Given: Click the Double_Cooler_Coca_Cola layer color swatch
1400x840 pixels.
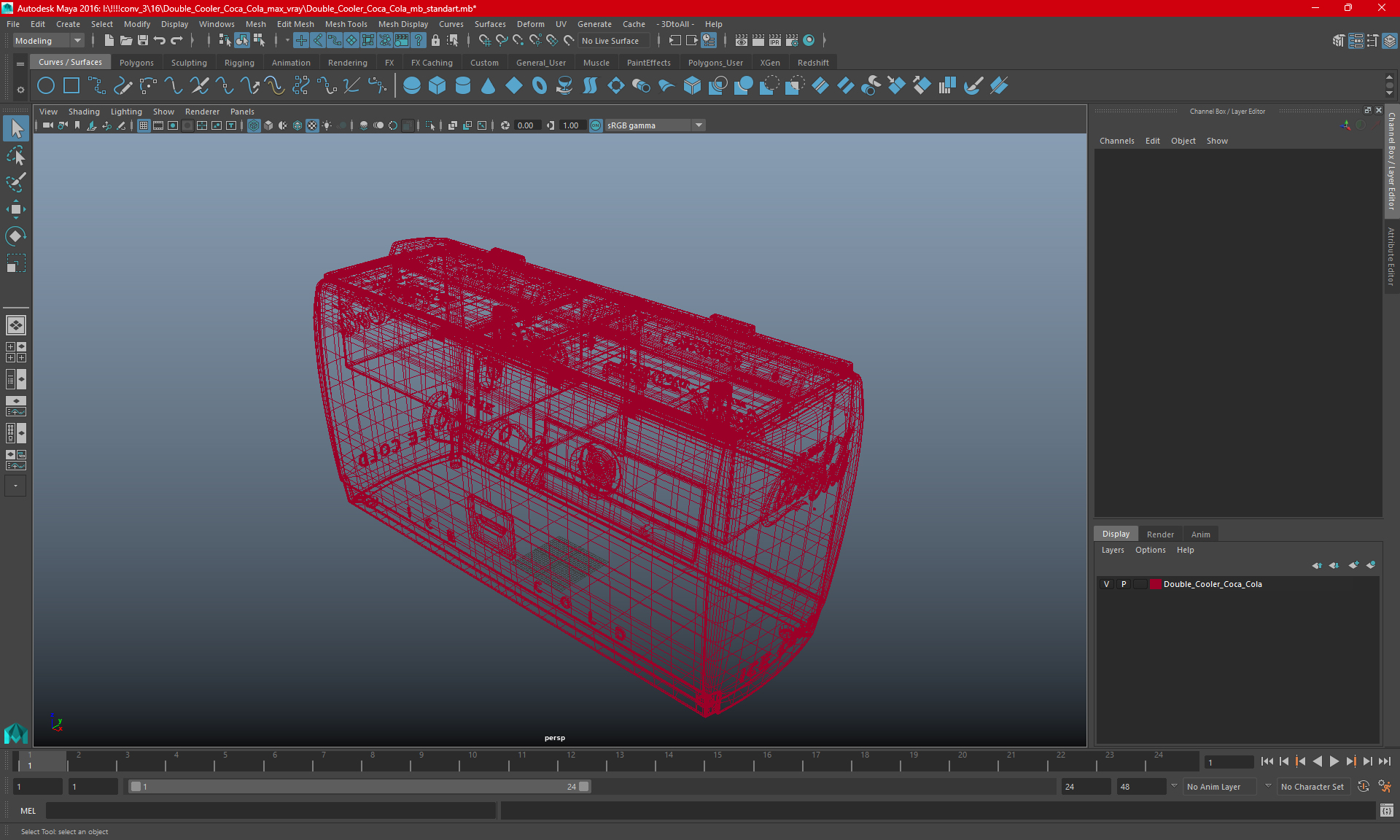Looking at the screenshot, I should click(1156, 584).
